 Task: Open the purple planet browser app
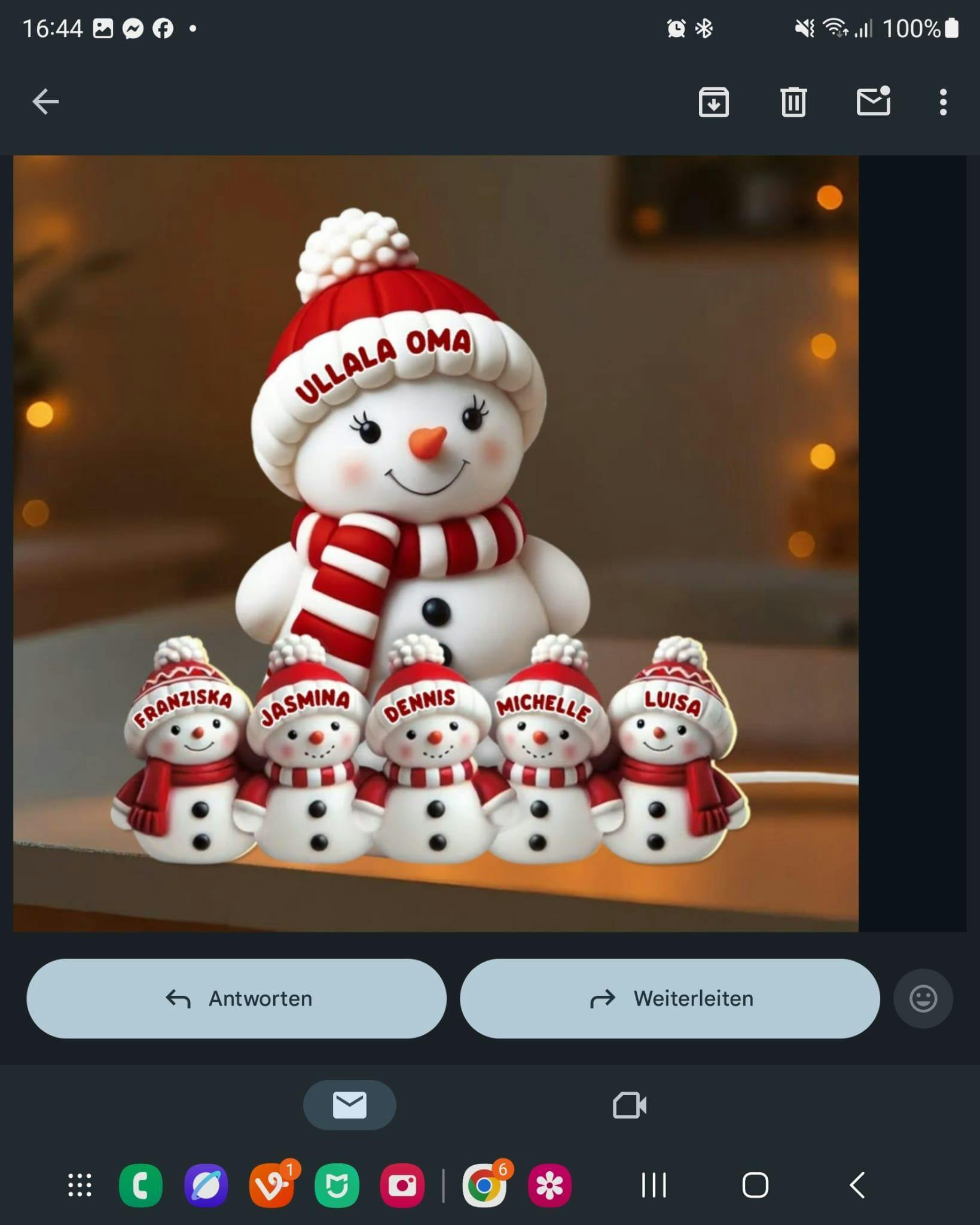[x=206, y=1185]
